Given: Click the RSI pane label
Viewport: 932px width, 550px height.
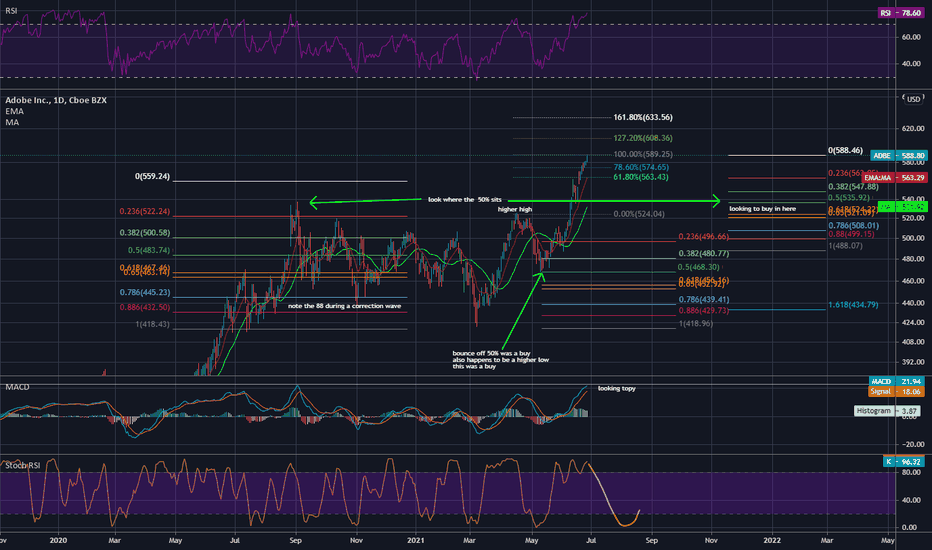Looking at the screenshot, I should (x=11, y=11).
